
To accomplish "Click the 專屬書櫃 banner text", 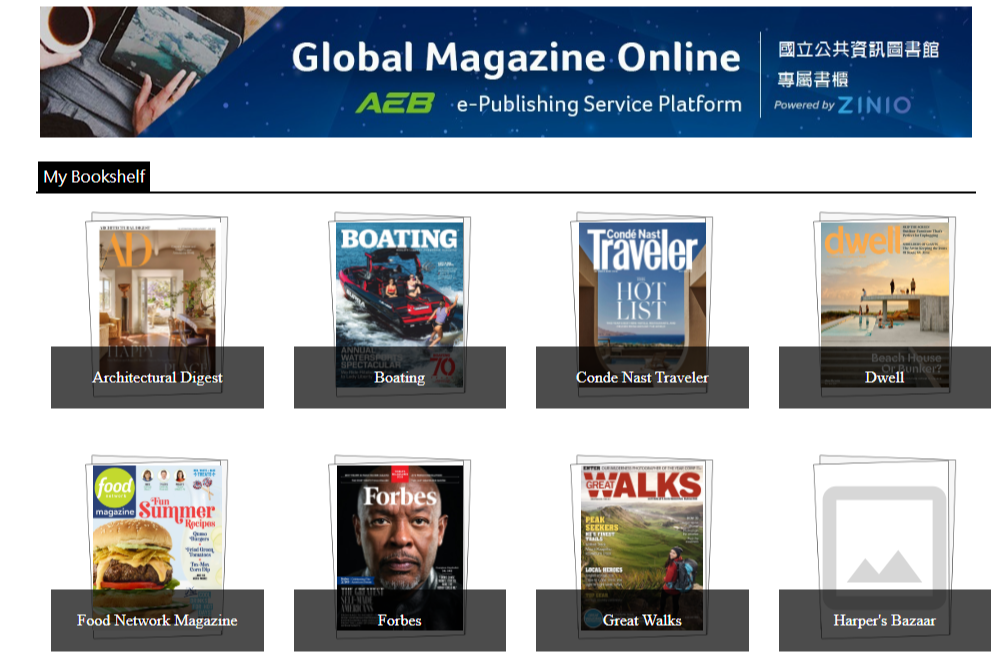I will (x=813, y=80).
